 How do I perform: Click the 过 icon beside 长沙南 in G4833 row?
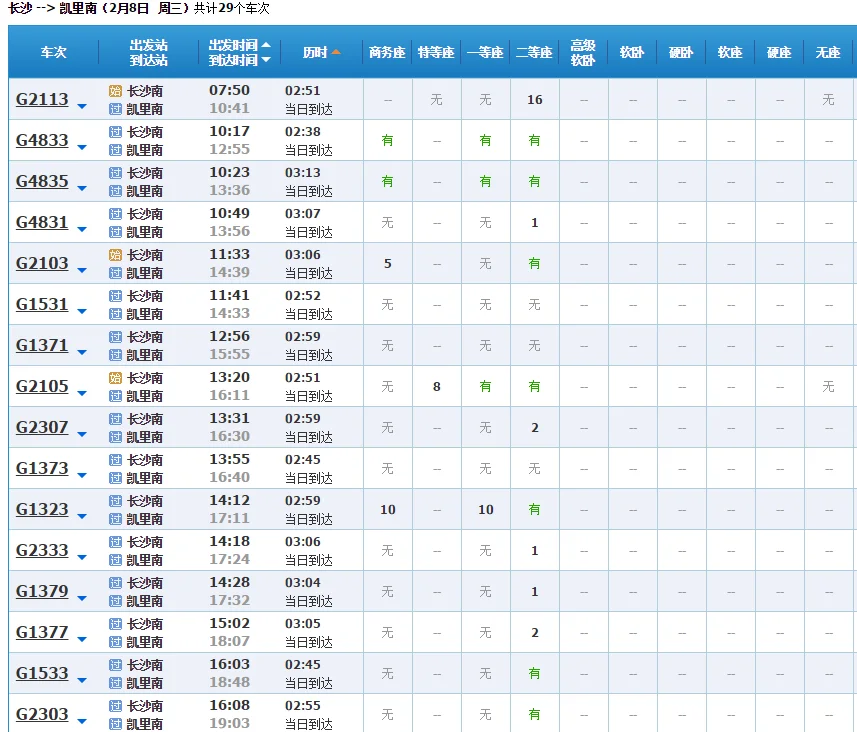pyautogui.click(x=115, y=132)
